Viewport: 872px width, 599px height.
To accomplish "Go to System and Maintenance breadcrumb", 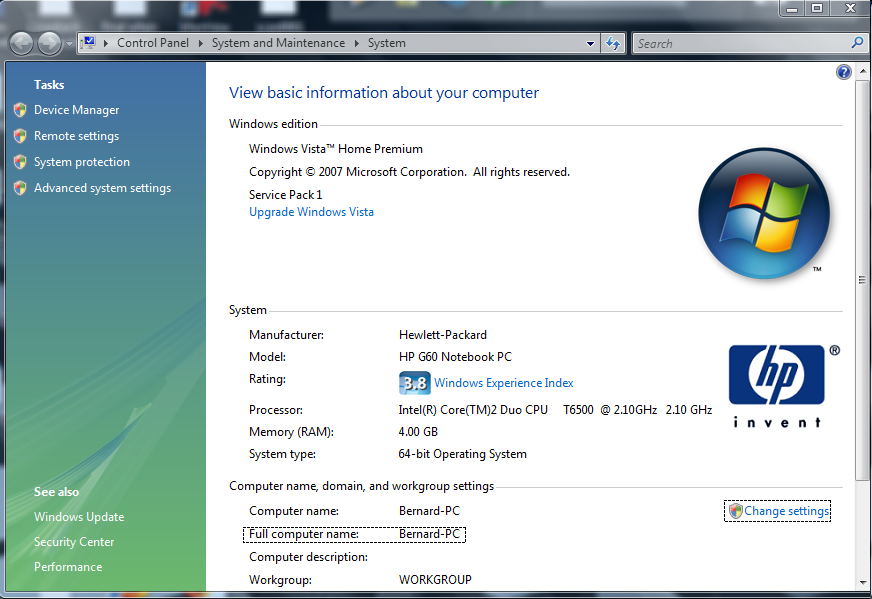I will [278, 43].
